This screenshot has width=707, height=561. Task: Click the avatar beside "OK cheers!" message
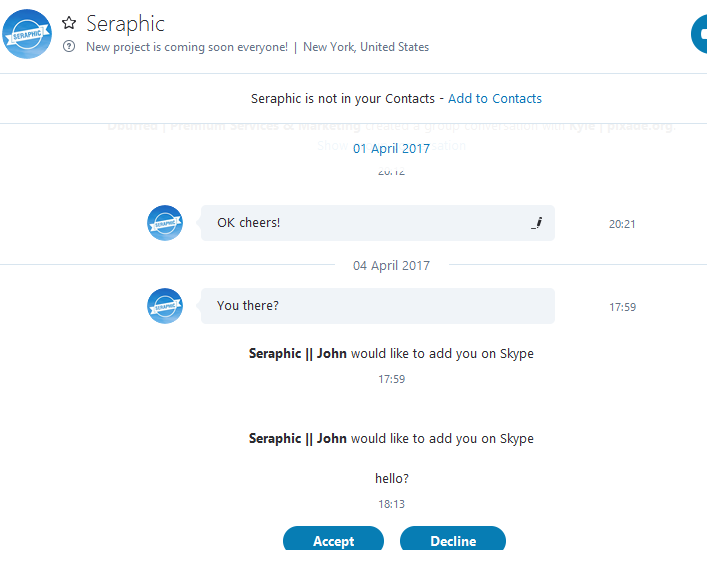(x=165, y=223)
